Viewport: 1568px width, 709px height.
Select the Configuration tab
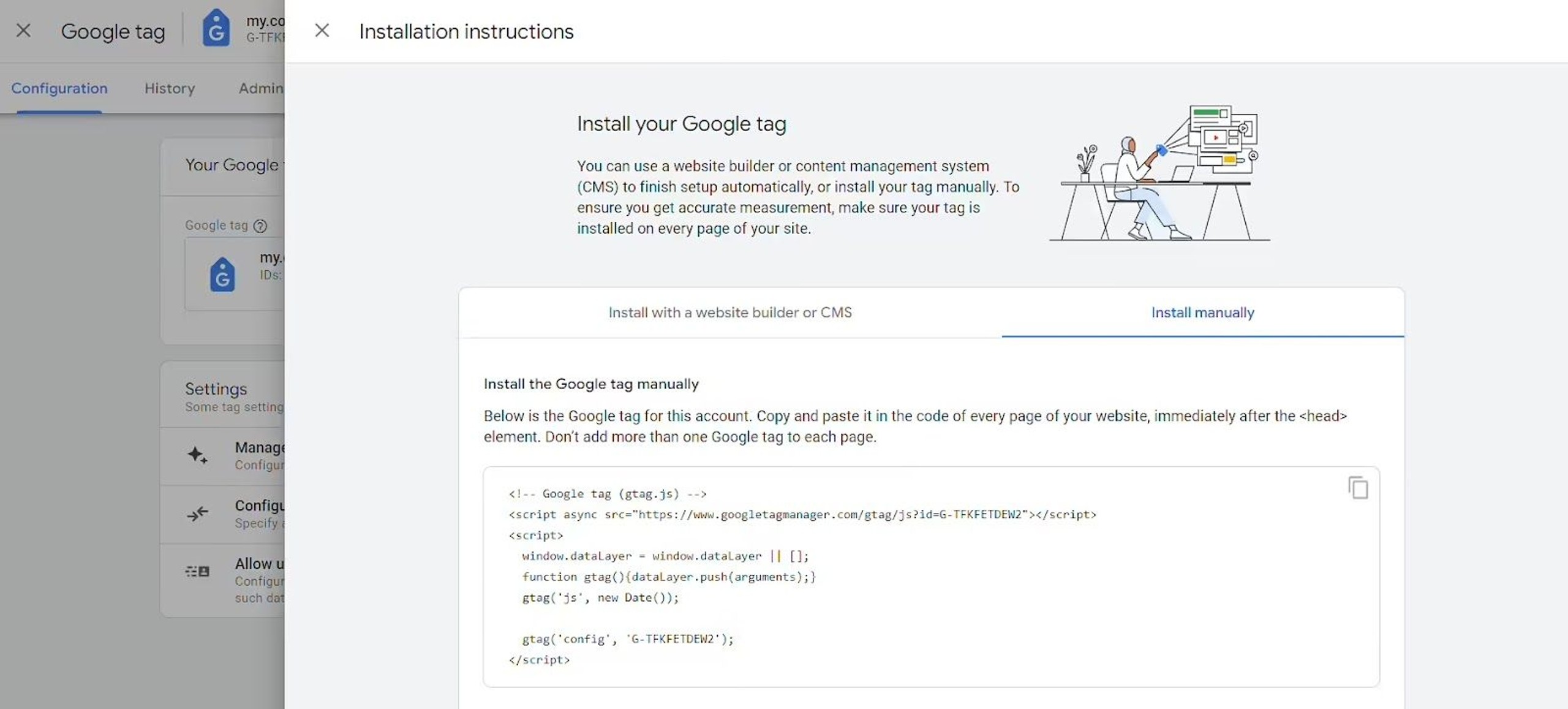point(59,88)
